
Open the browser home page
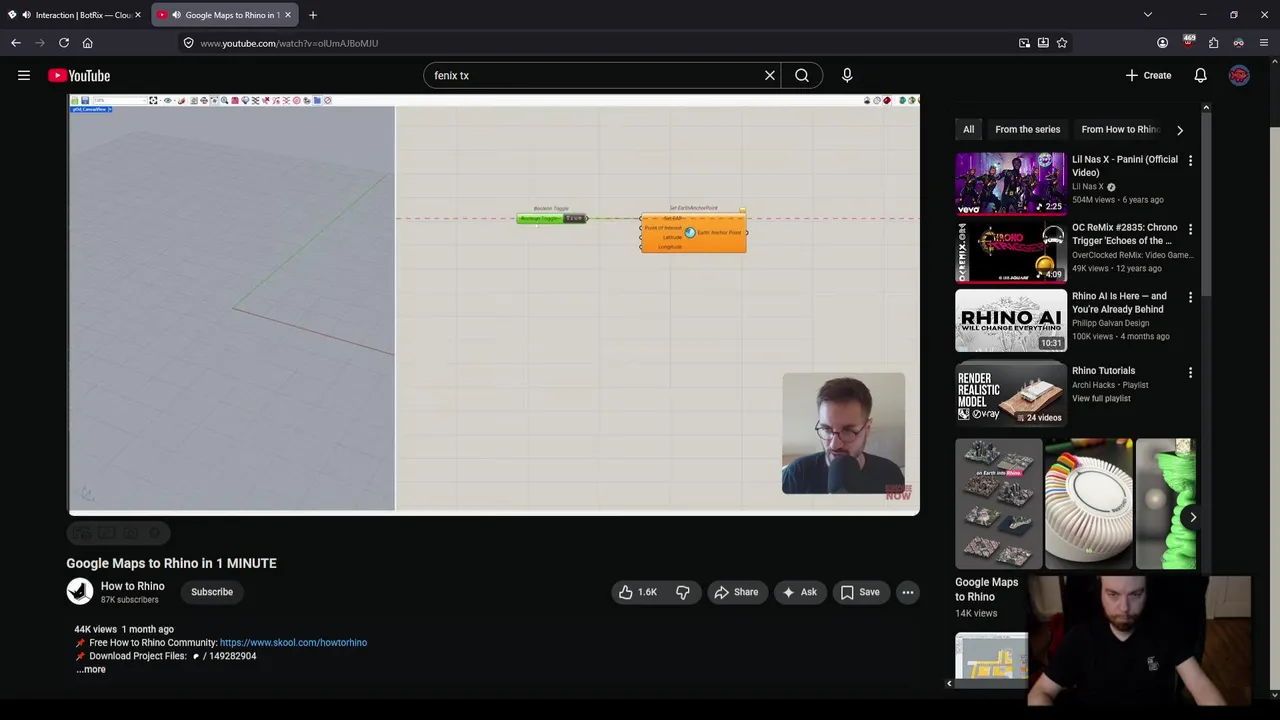click(x=88, y=43)
